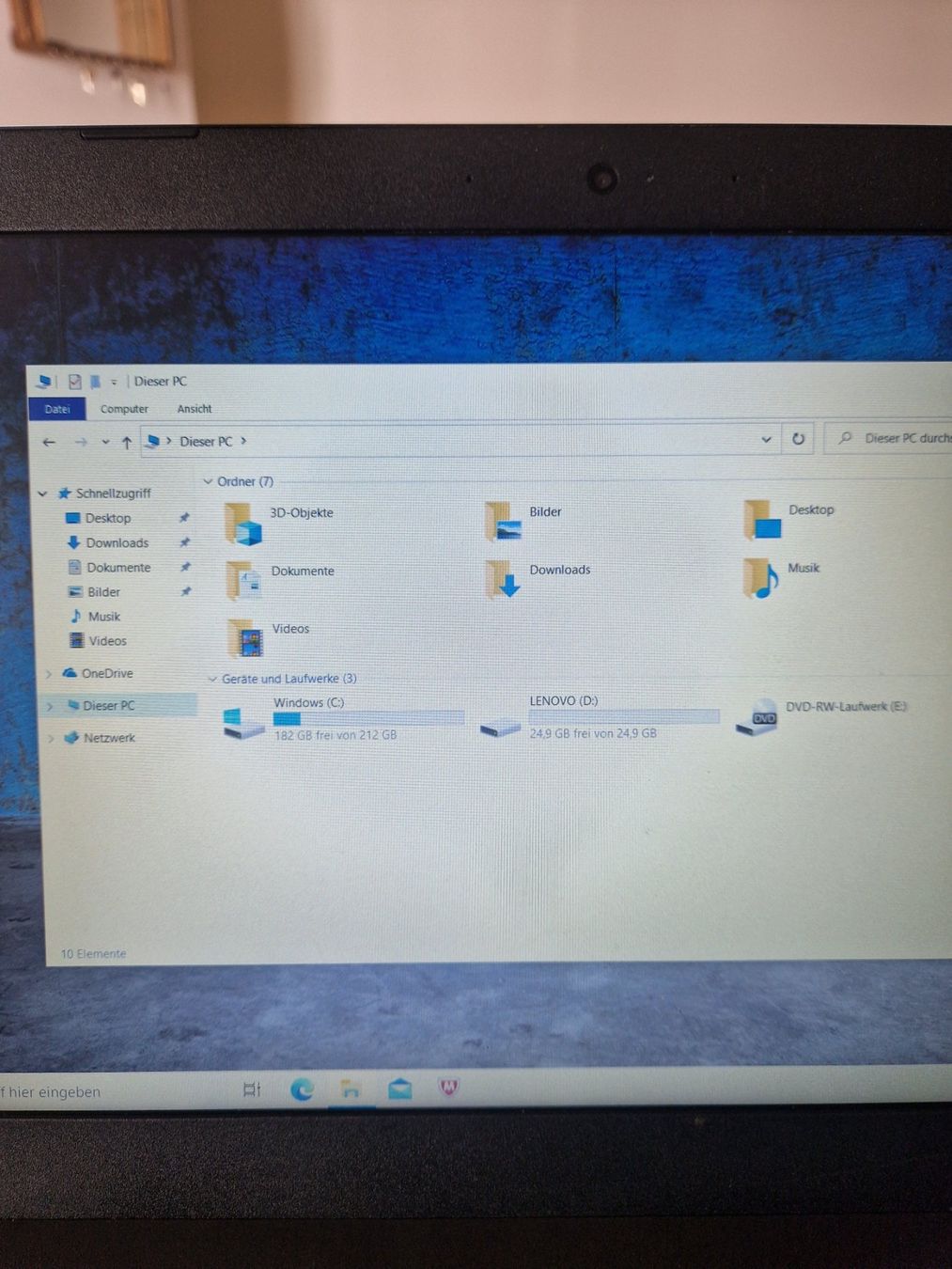Open the Downloads folder in Ordner section
This screenshot has height=1269, width=952.
pos(538,579)
